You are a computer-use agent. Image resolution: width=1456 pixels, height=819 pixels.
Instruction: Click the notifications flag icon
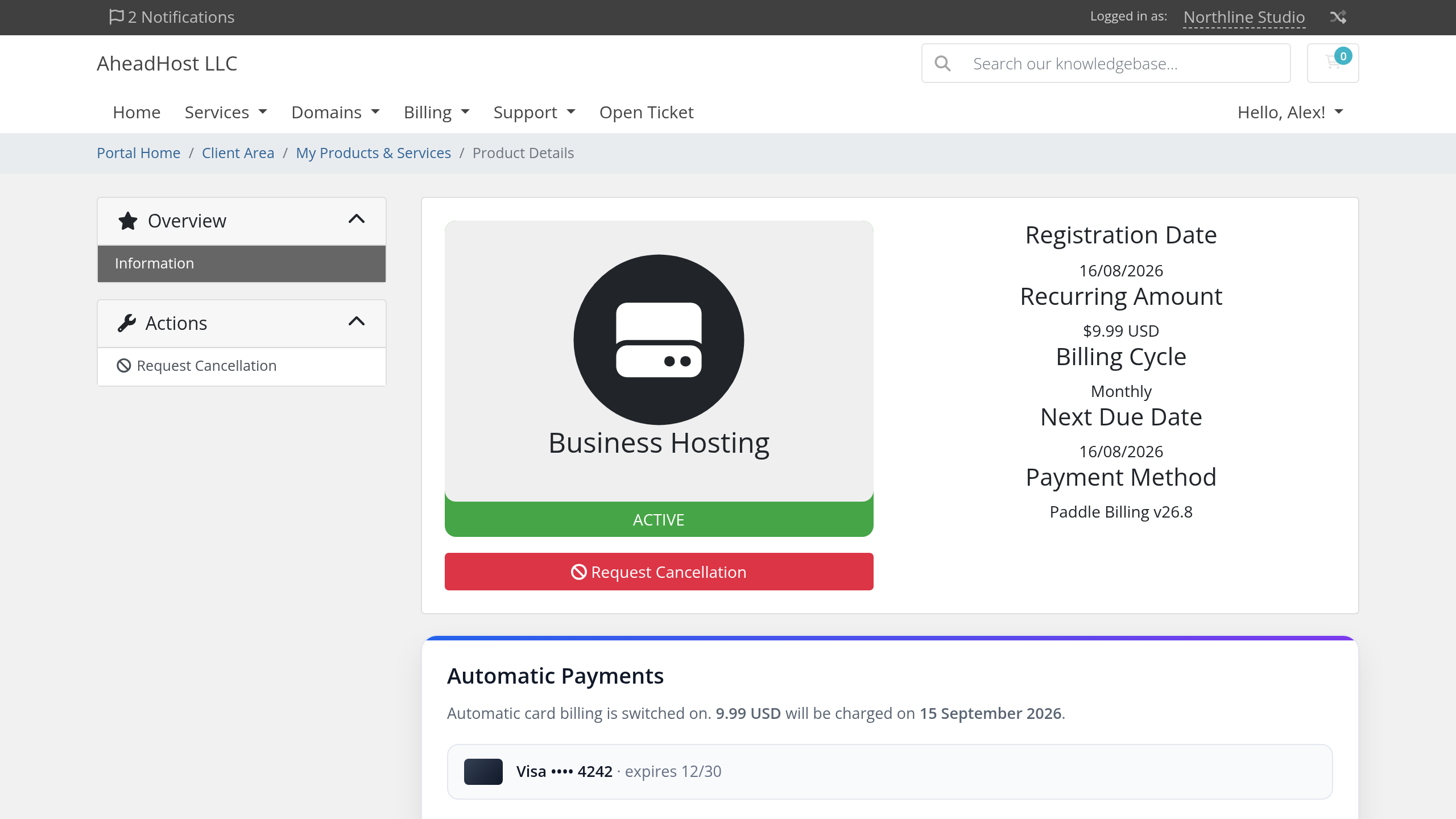pyautogui.click(x=116, y=16)
